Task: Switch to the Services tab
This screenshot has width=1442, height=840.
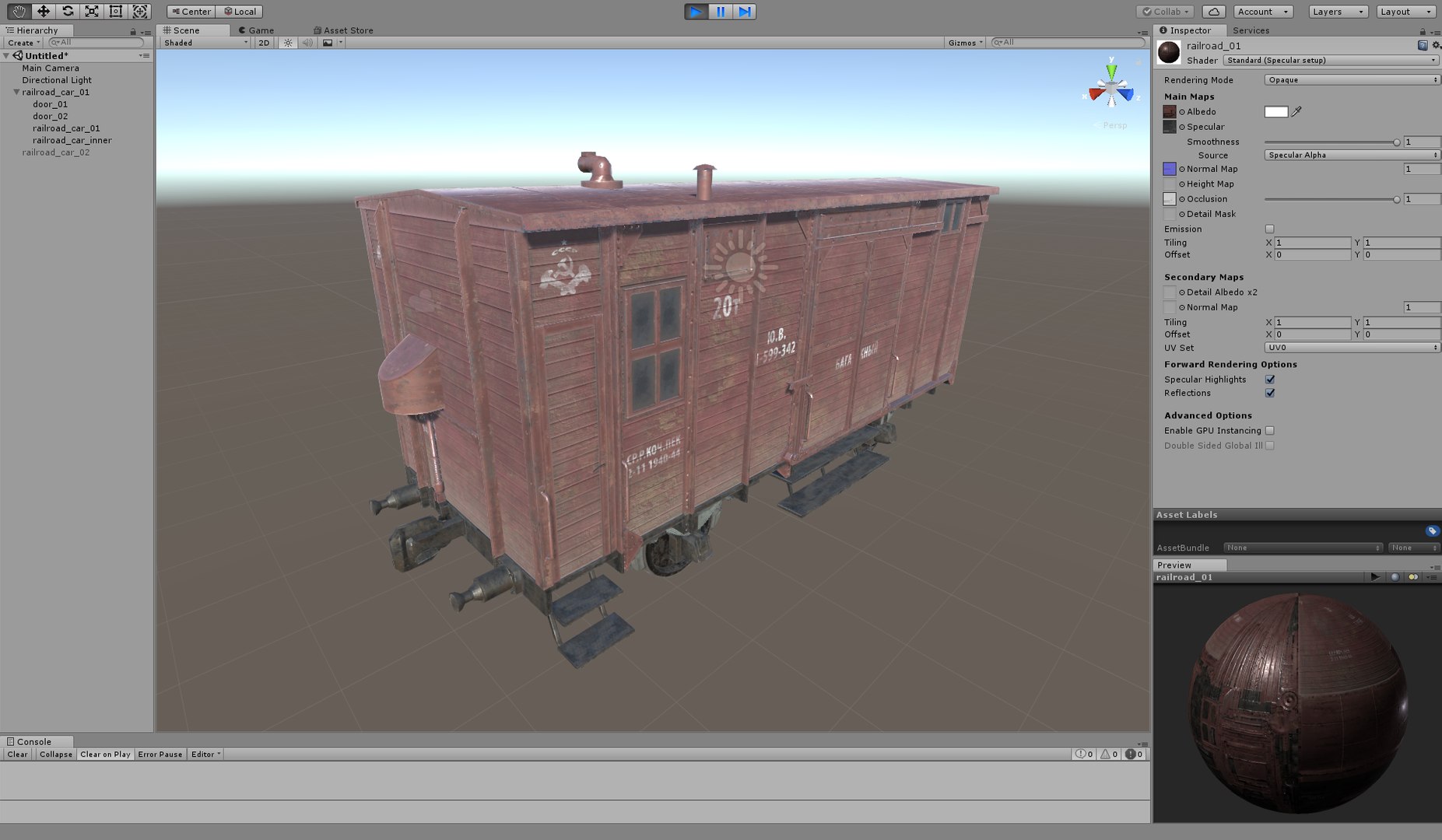Action: click(1251, 30)
